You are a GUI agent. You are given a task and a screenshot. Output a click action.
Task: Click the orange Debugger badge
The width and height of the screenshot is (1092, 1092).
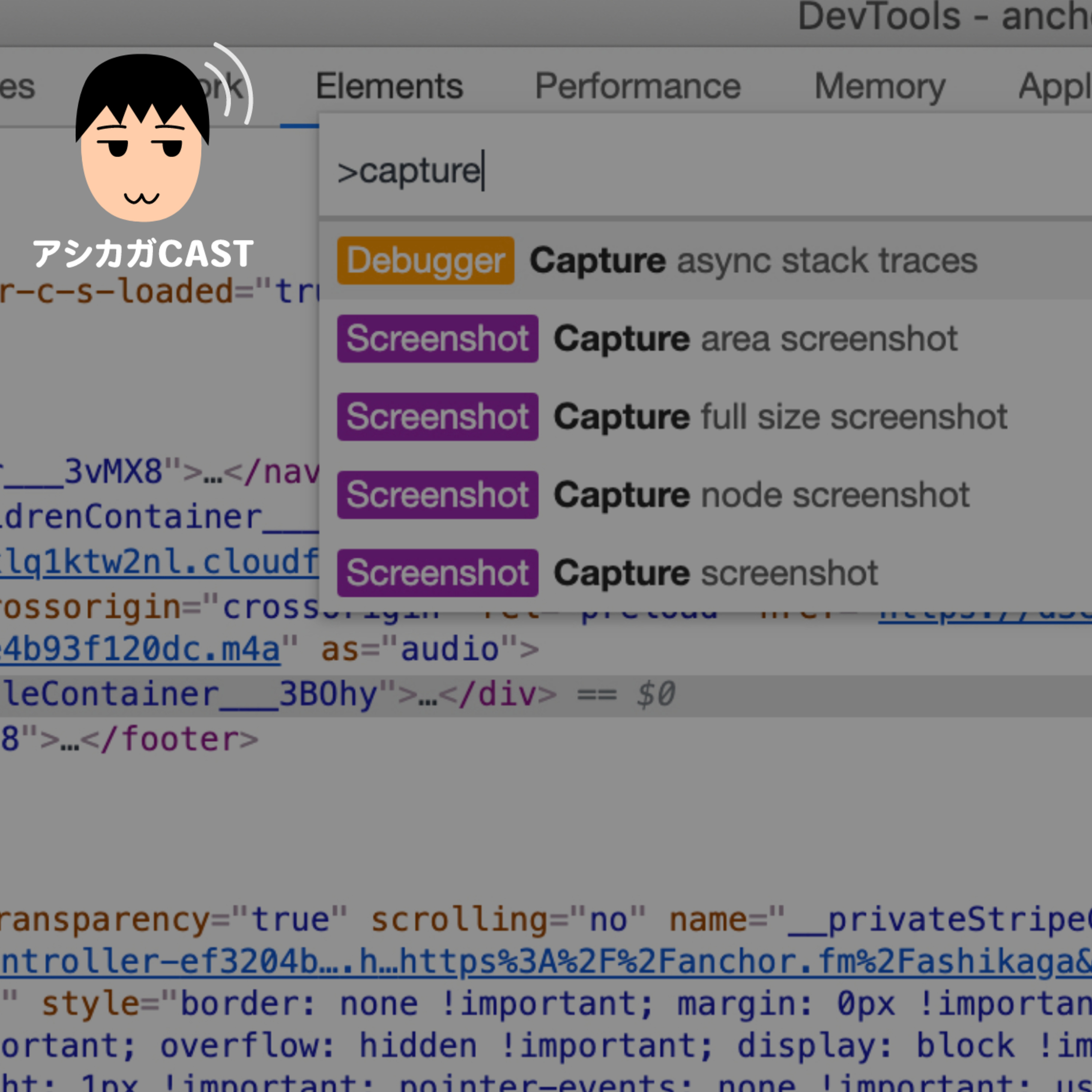[x=425, y=261]
